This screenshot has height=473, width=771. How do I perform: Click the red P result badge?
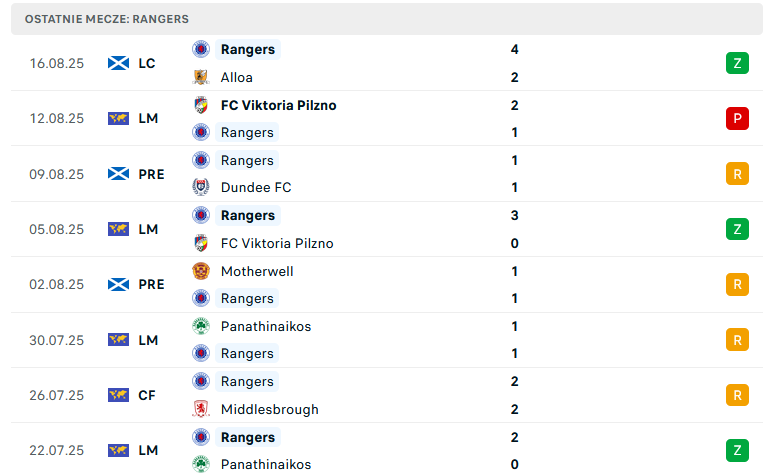737,118
